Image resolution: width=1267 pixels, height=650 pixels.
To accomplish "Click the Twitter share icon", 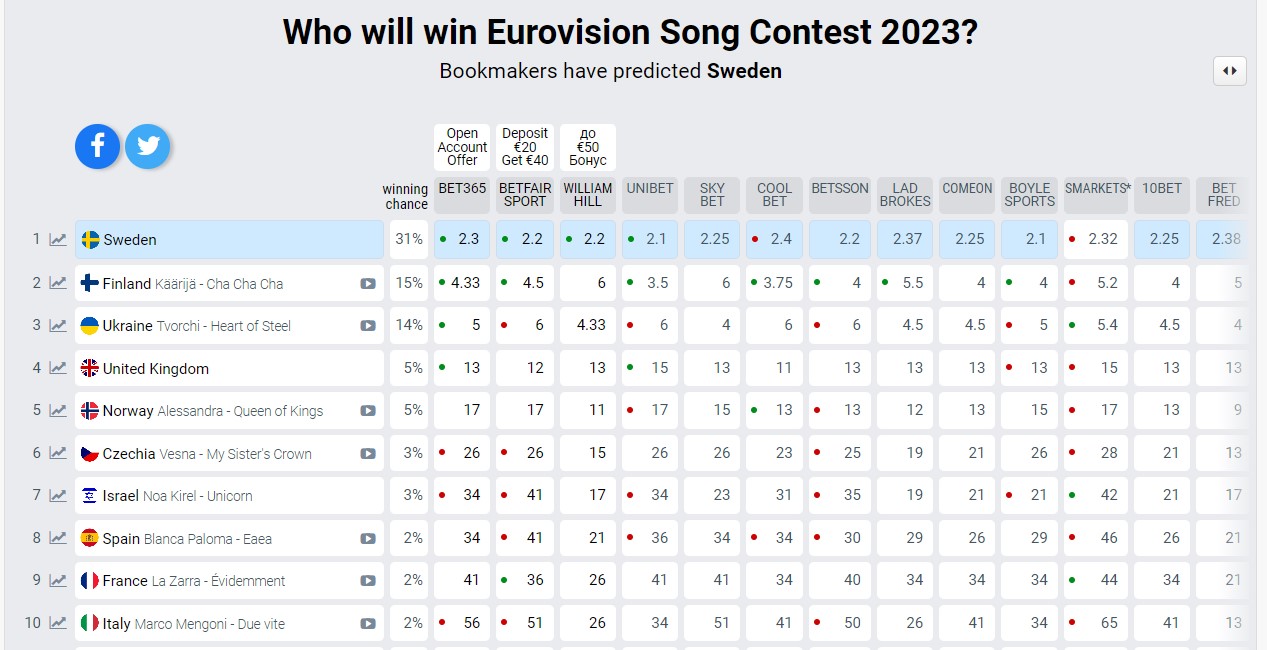I will (148, 147).
